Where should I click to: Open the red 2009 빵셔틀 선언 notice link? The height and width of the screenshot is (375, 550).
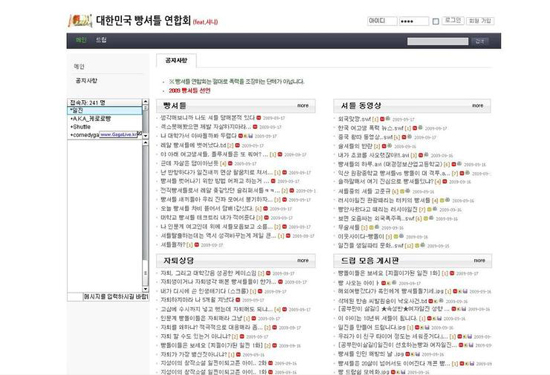[x=189, y=91]
